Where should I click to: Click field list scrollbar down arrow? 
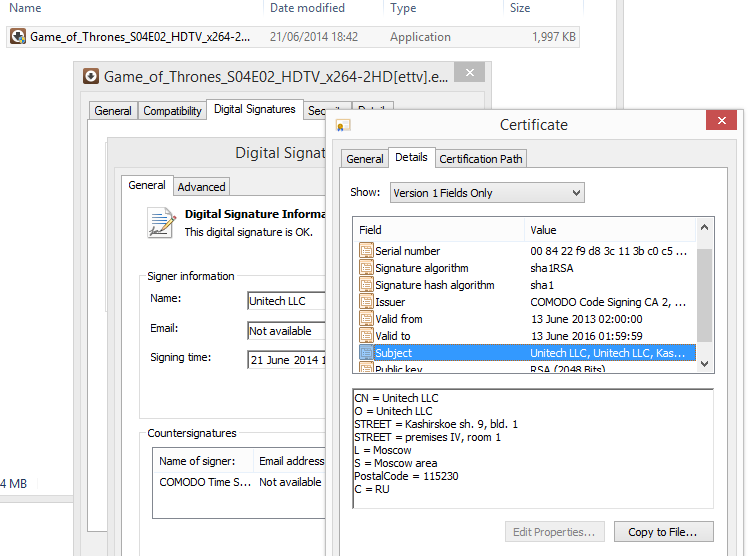click(x=704, y=363)
